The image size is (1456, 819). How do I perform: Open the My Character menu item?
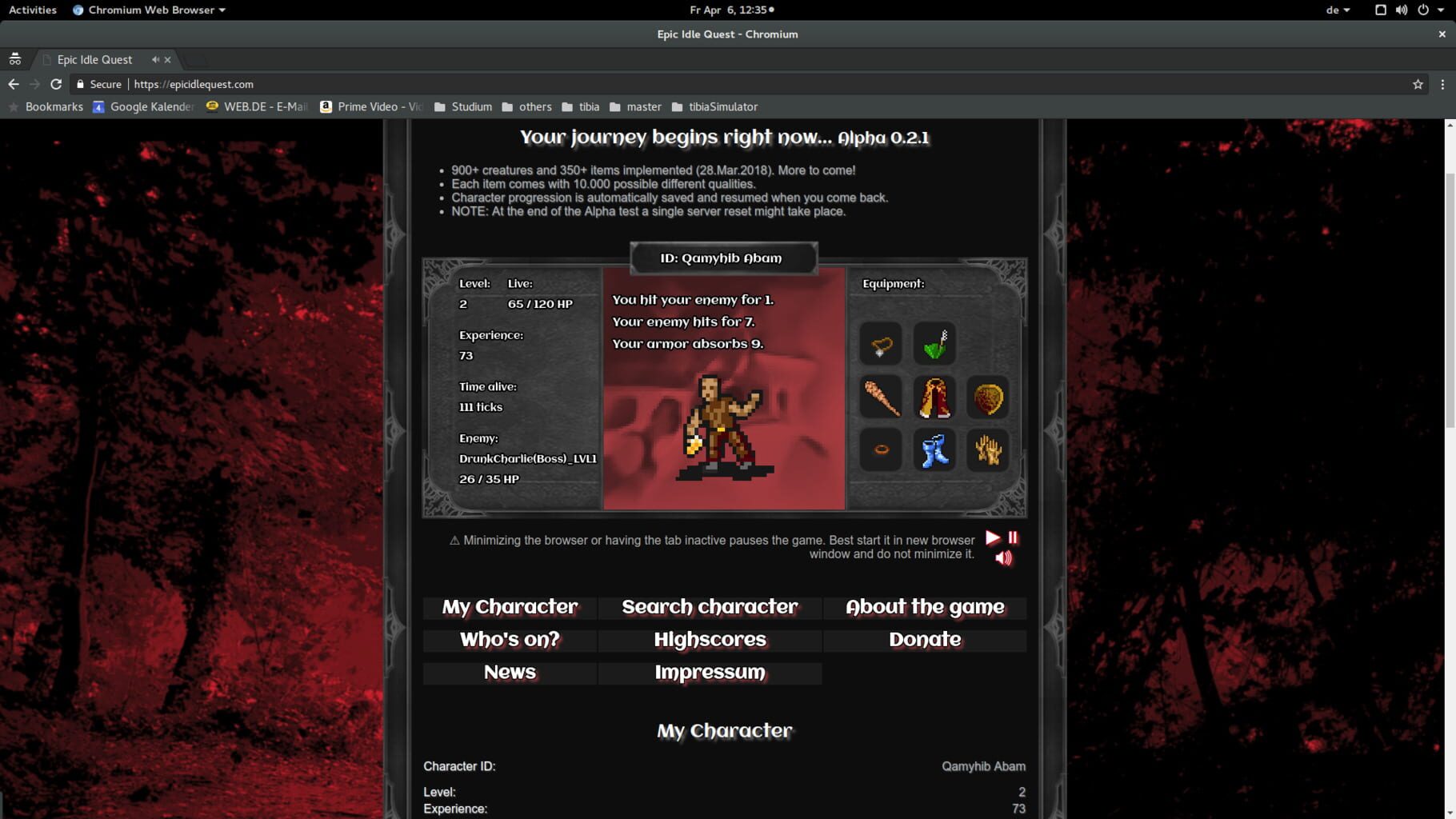pyautogui.click(x=510, y=607)
